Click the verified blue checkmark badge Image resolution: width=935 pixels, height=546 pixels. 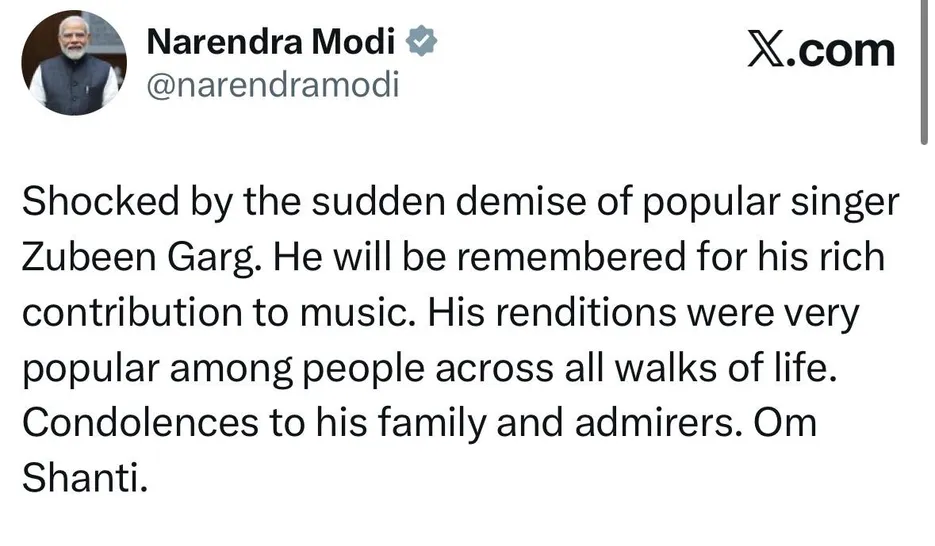[x=423, y=42]
